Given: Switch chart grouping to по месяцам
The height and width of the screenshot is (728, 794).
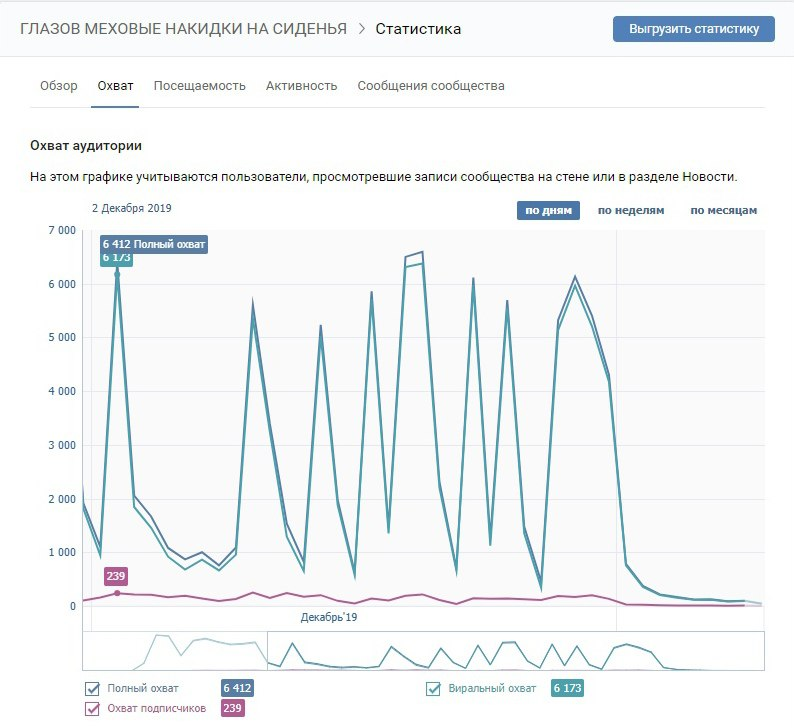Looking at the screenshot, I should coord(723,210).
